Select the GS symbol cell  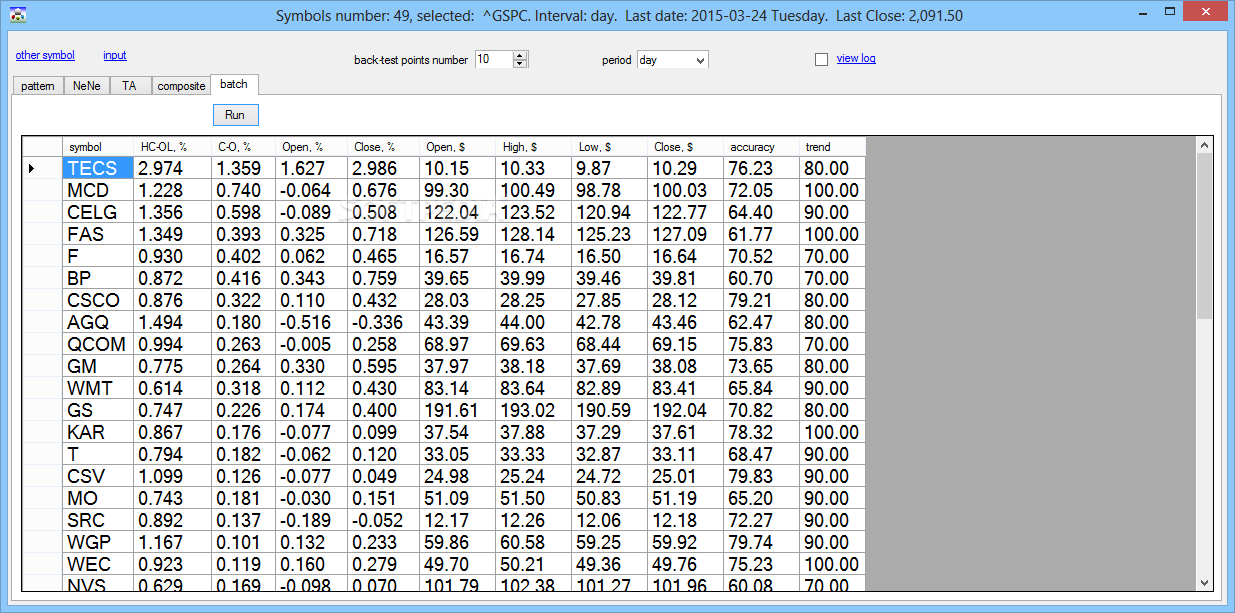[x=98, y=411]
